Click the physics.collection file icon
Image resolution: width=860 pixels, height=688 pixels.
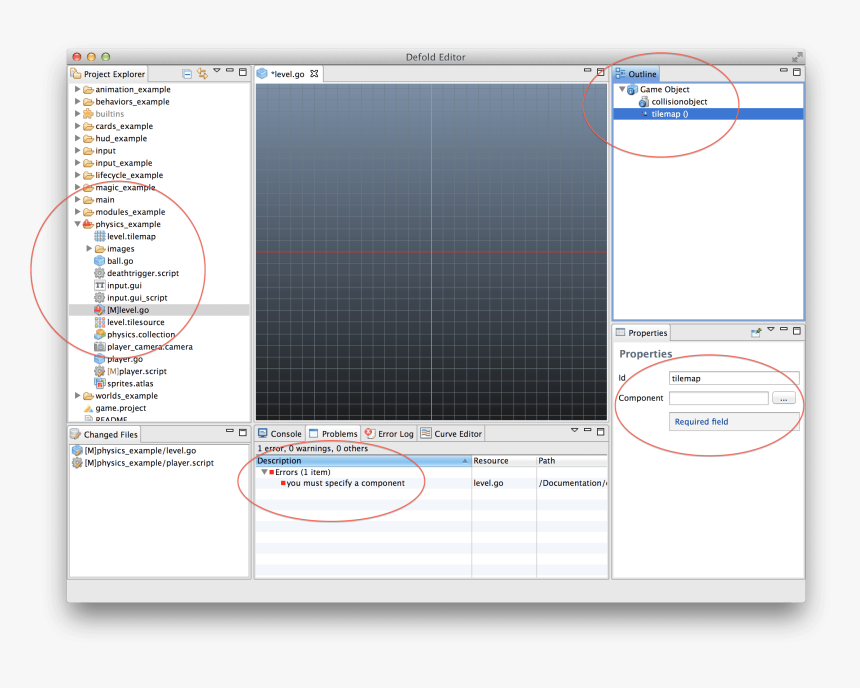[x=99, y=334]
